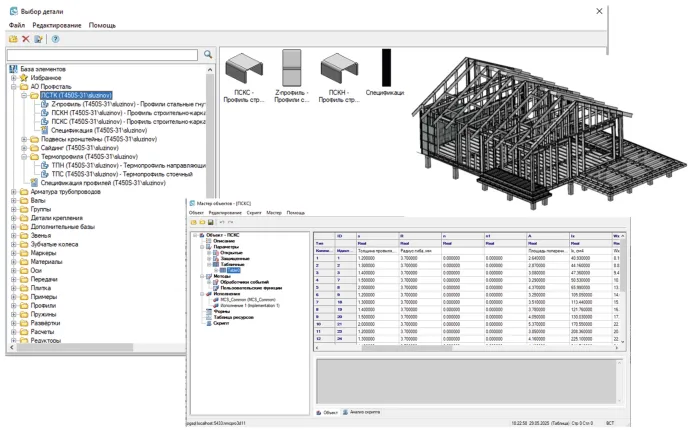Click redo arrow in the Мастер объектов toolbar

[230, 222]
